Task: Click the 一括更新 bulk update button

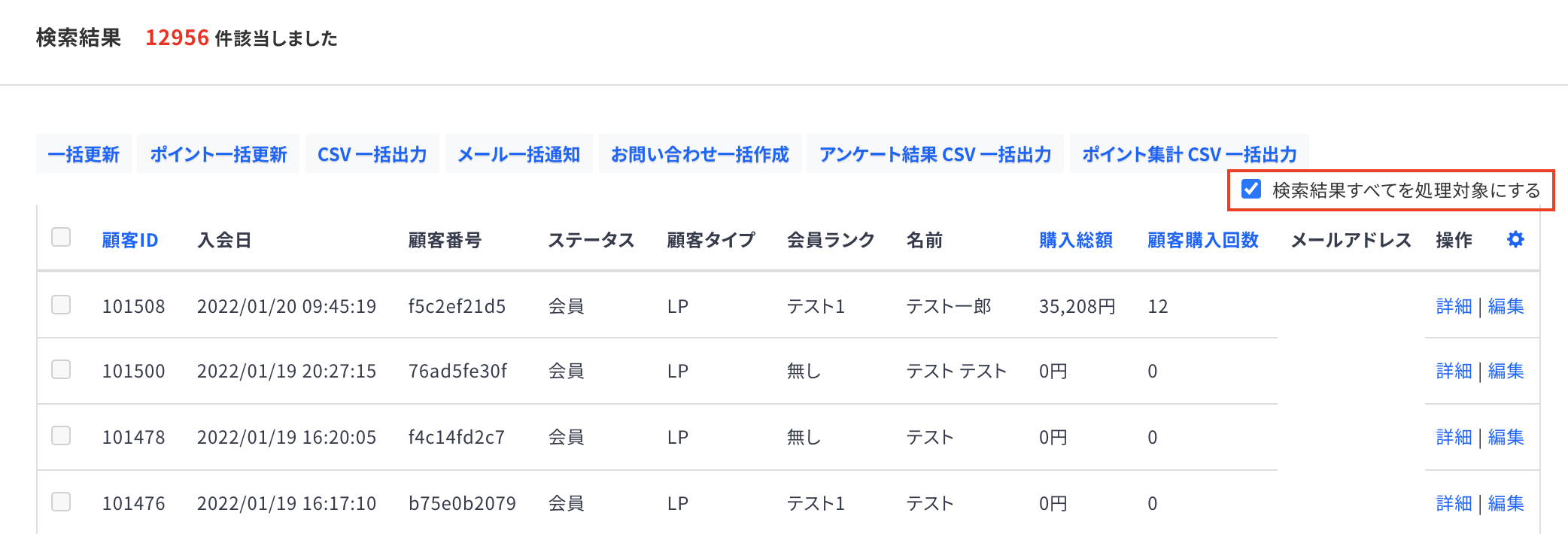Action: click(x=84, y=154)
